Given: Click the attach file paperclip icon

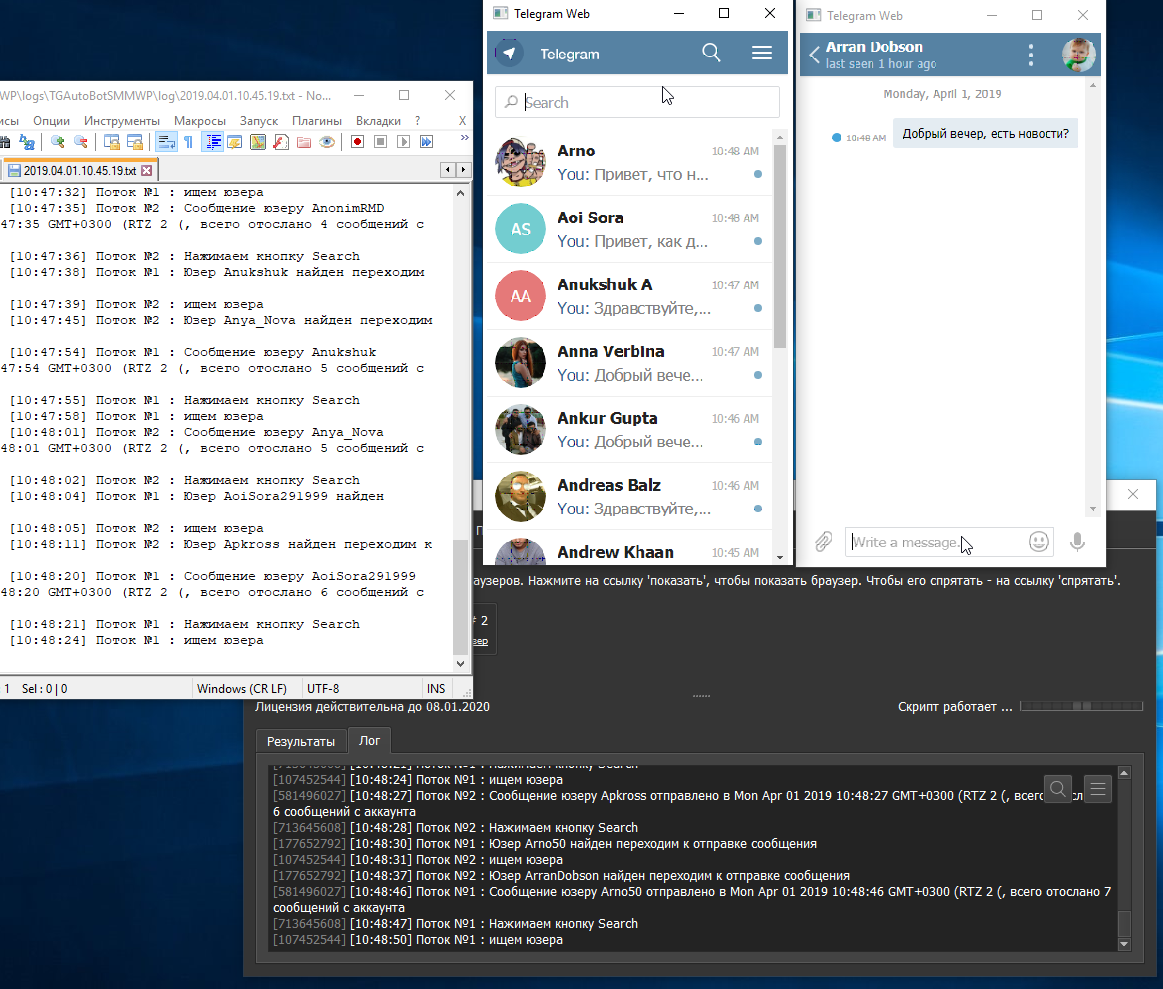Looking at the screenshot, I should (x=823, y=542).
